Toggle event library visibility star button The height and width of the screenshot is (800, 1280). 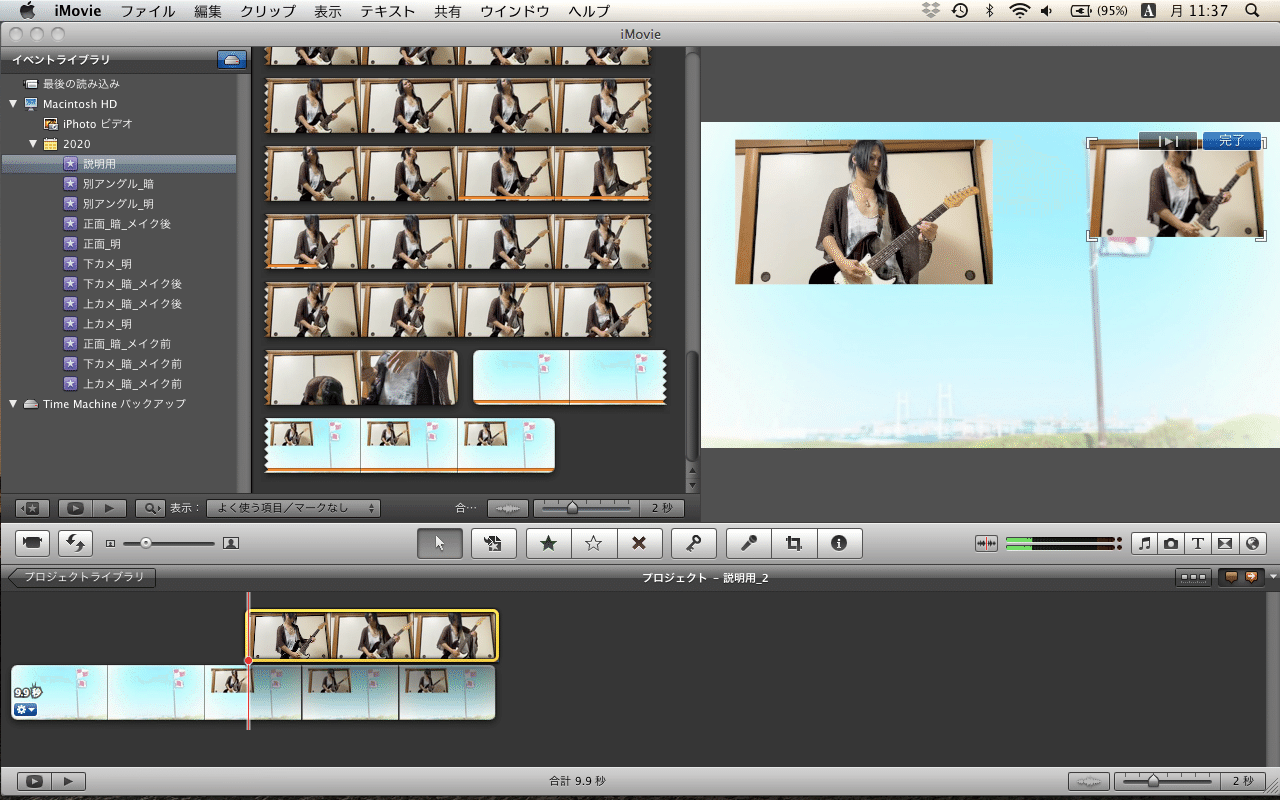(x=33, y=508)
